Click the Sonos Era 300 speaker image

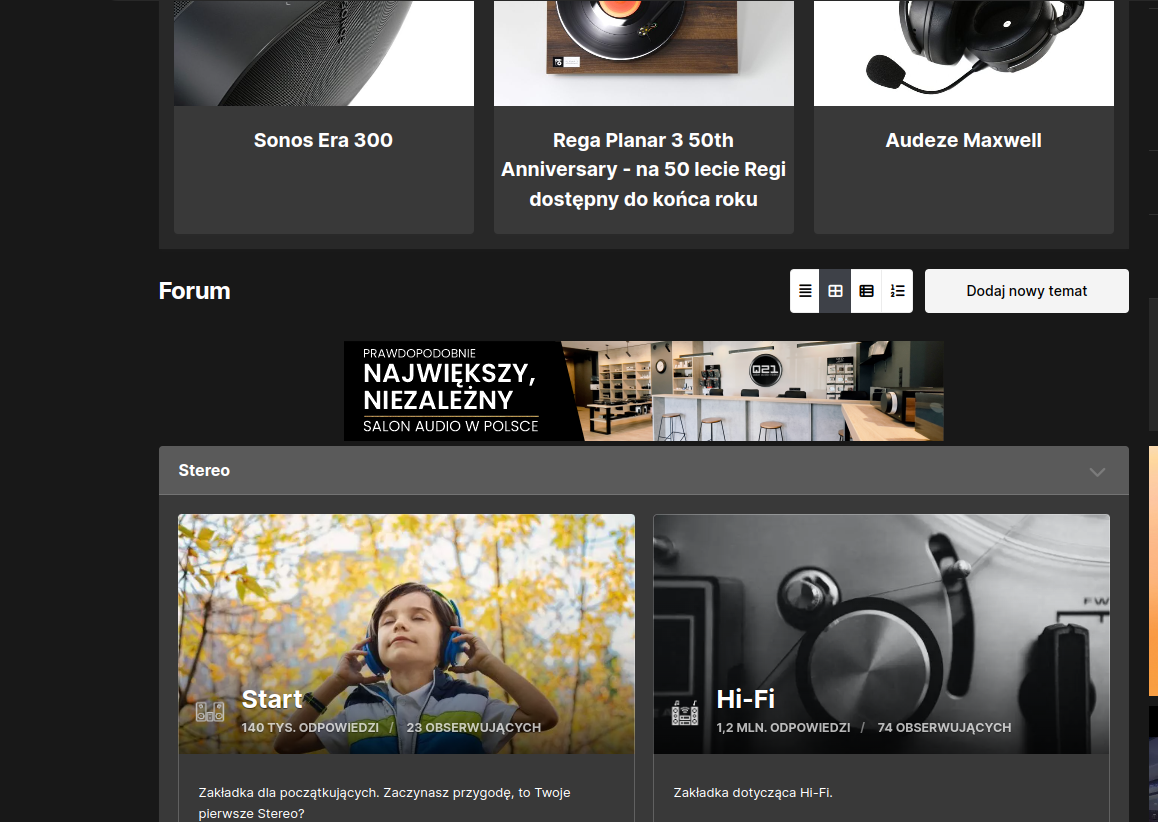click(323, 53)
